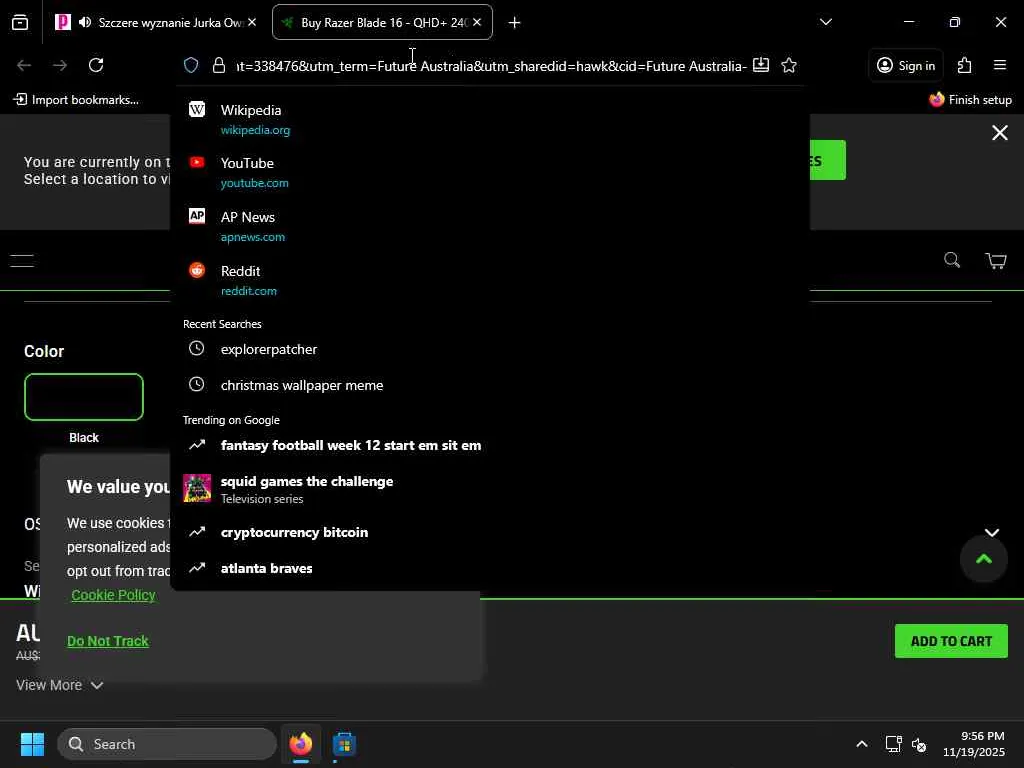Viewport: 1024px width, 768px height.
Task: Choose the YouTube suggestion
Action: (x=490, y=172)
